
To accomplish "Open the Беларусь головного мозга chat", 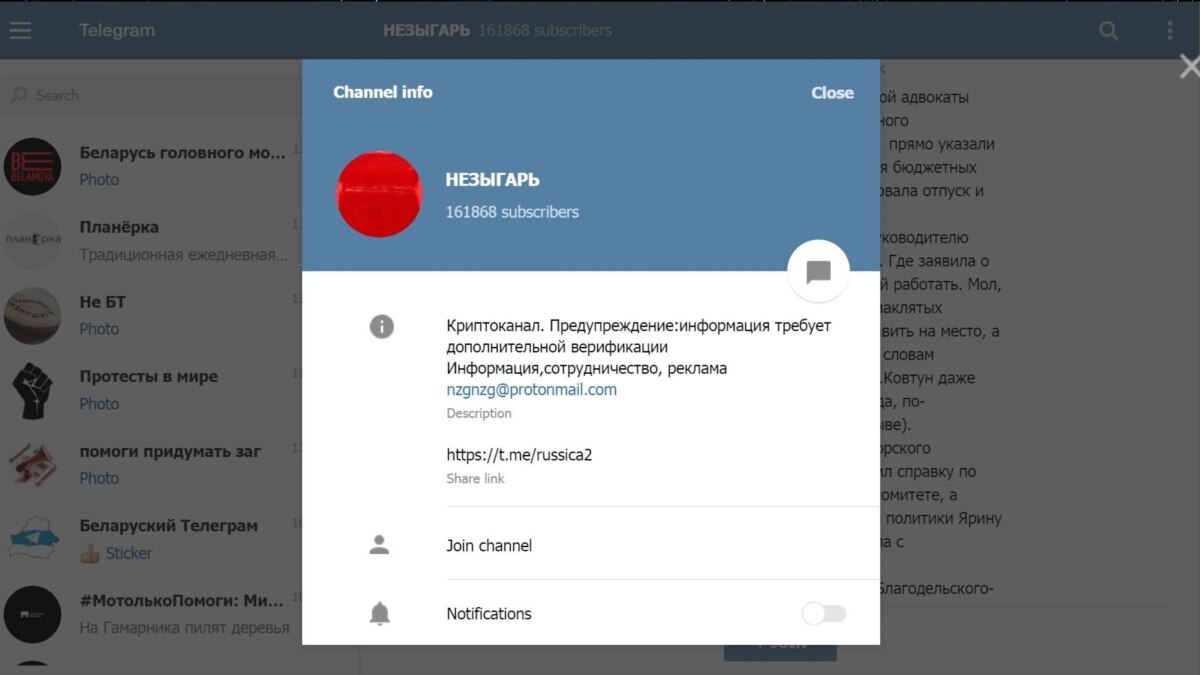I will (150, 166).
